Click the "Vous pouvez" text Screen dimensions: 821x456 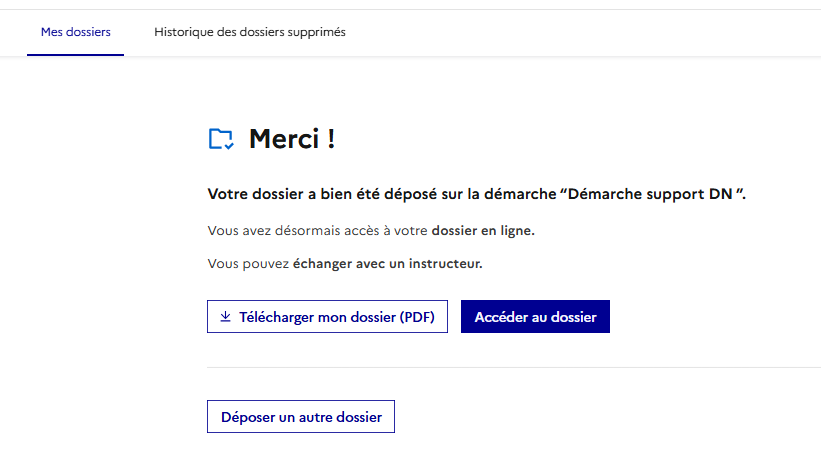(248, 264)
